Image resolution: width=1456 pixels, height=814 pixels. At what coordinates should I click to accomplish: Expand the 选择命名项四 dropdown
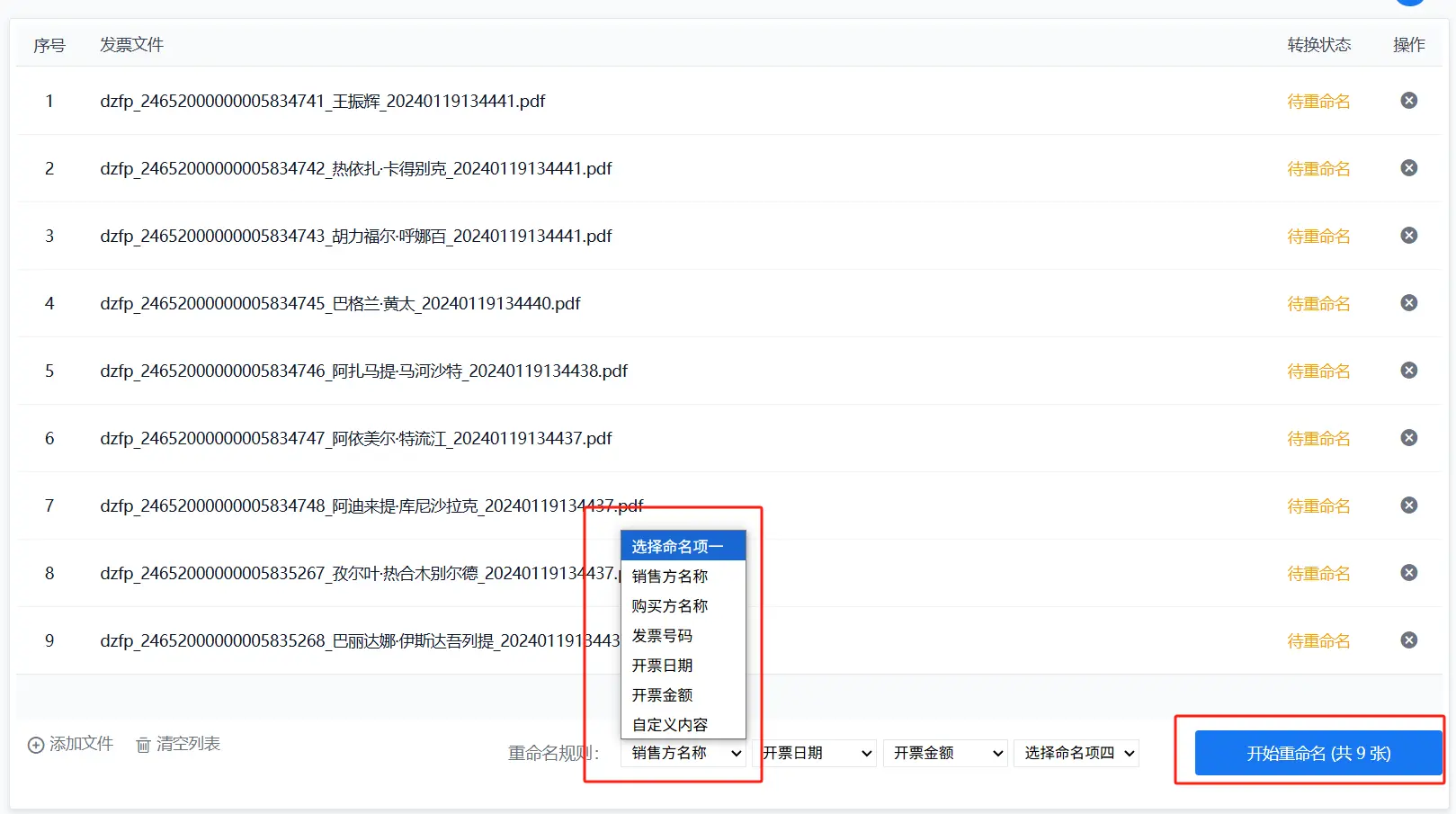point(1076,753)
